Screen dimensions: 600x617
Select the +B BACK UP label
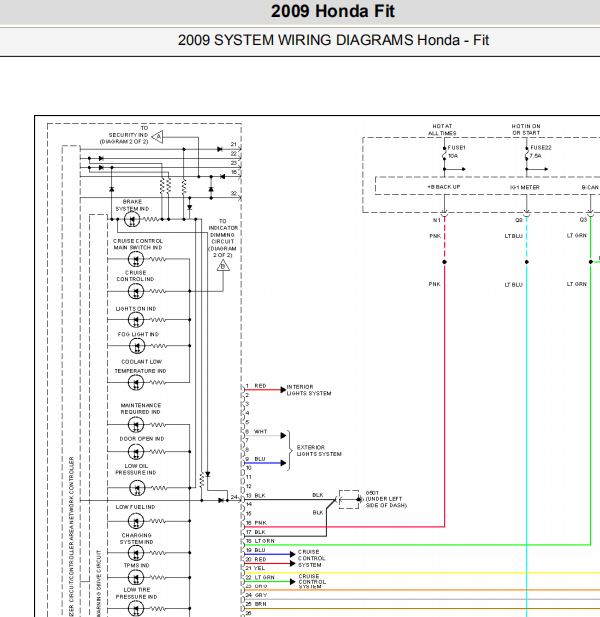click(x=444, y=187)
